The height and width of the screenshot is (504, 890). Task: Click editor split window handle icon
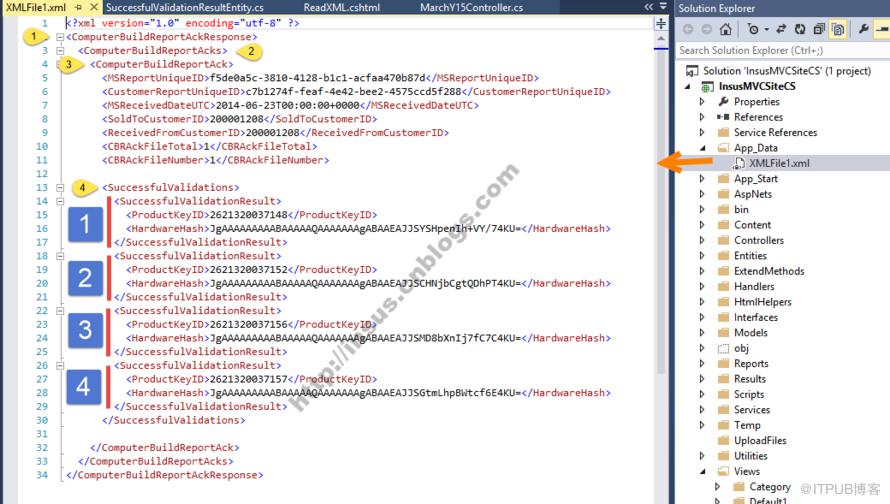coord(661,23)
